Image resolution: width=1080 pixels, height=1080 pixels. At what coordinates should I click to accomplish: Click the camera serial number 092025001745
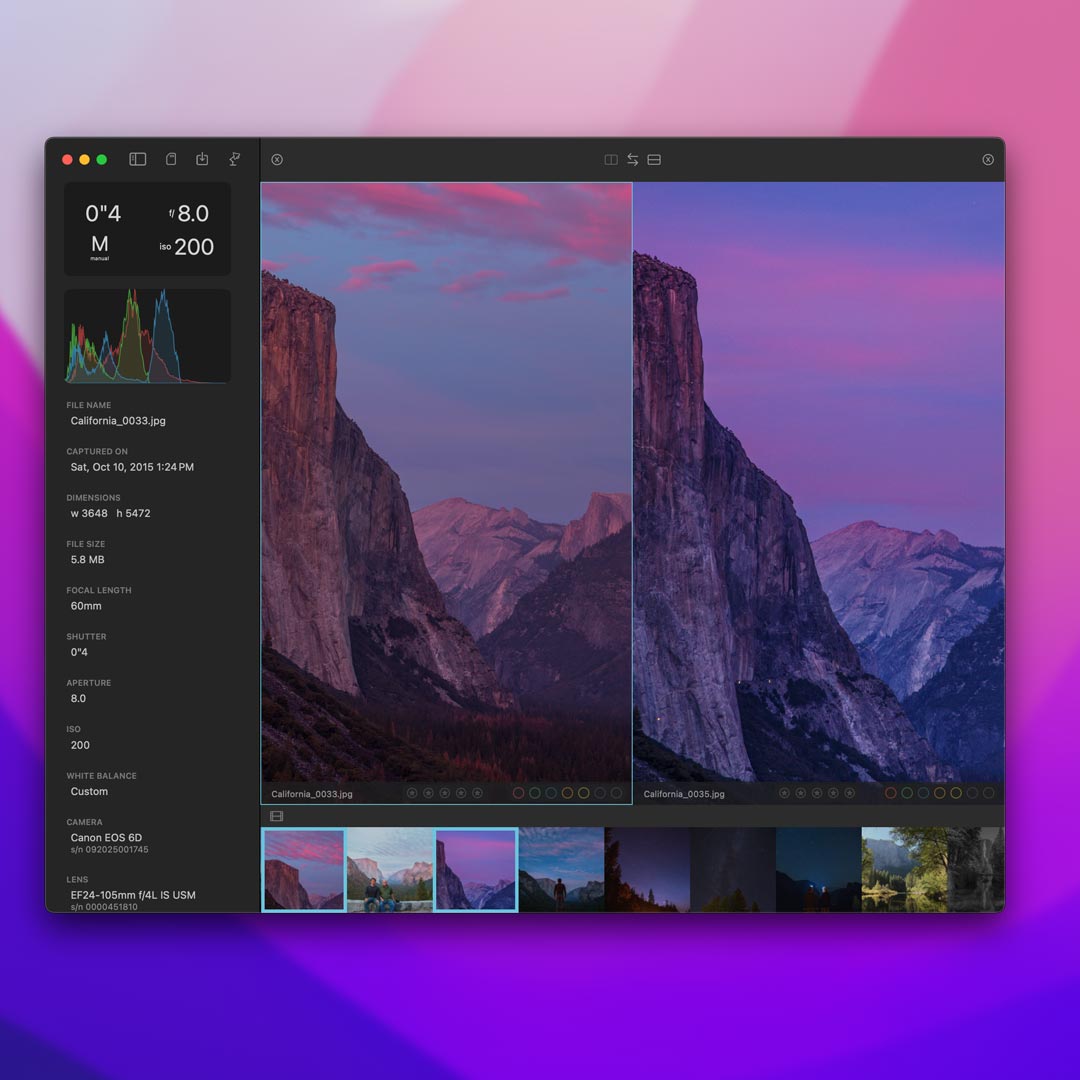click(x=110, y=850)
